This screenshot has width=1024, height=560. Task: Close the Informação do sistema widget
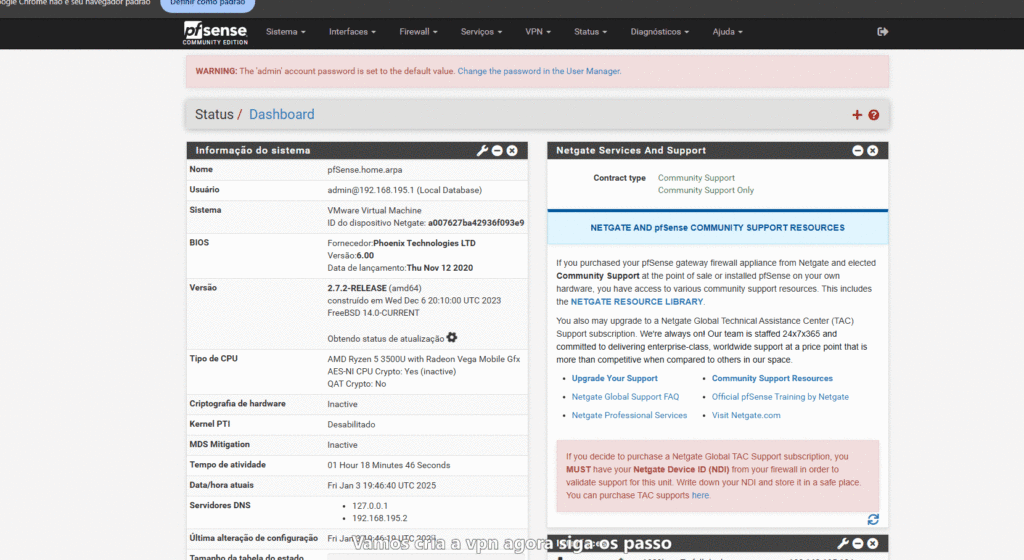[512, 151]
